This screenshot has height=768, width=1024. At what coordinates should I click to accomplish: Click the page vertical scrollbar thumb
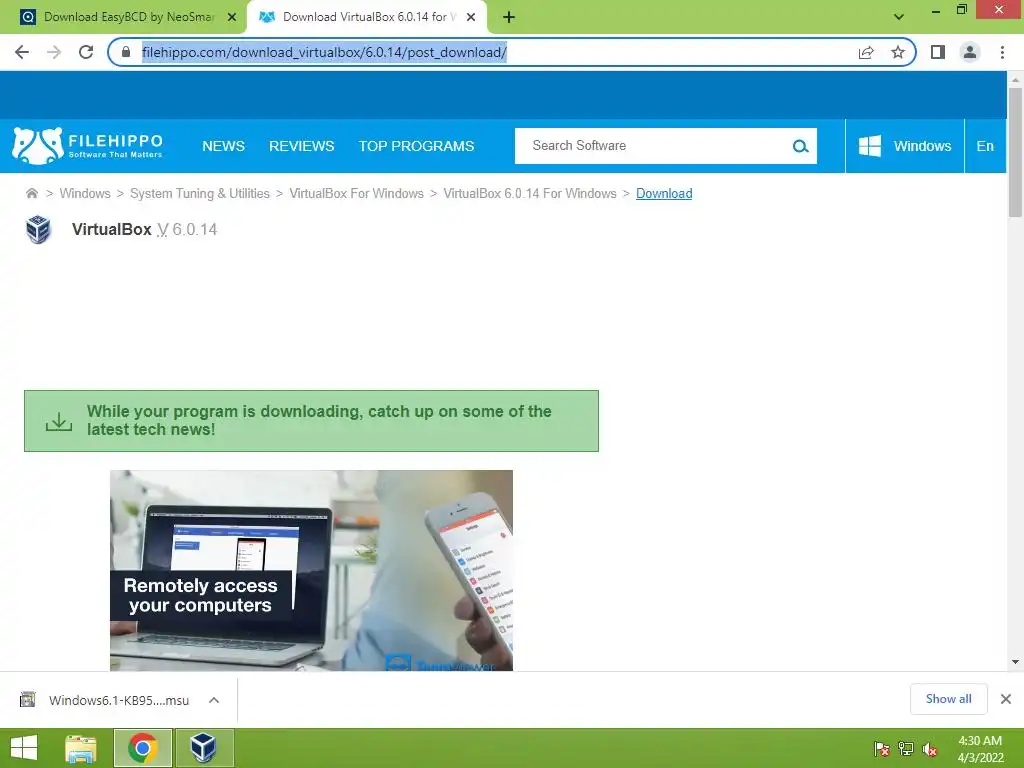tap(1015, 152)
